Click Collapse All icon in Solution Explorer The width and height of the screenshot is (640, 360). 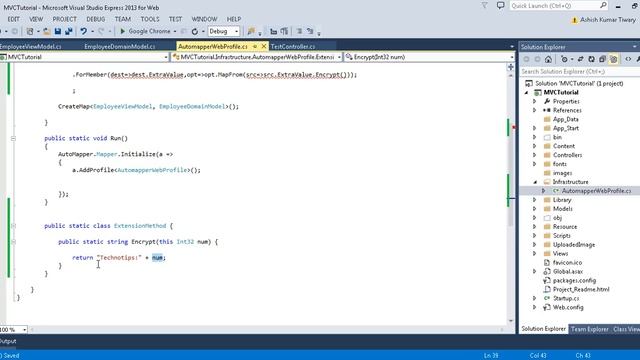click(x=602, y=60)
